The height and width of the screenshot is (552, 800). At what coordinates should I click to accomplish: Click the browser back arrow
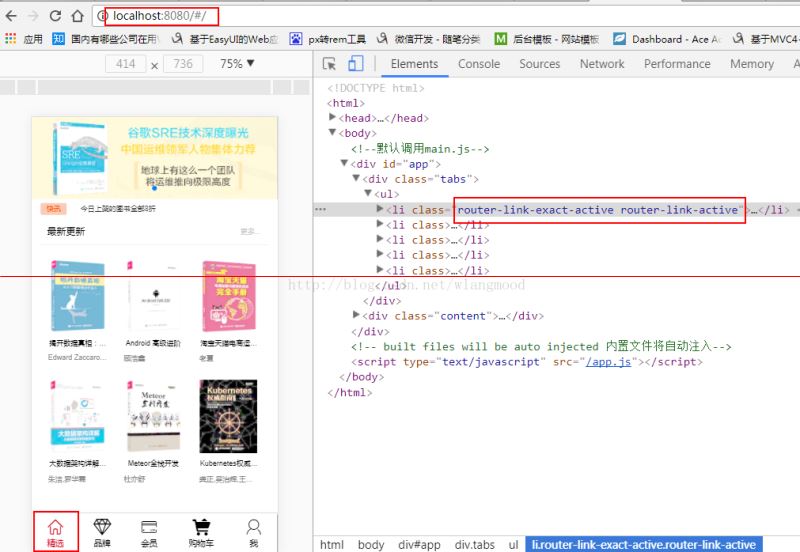pos(11,16)
